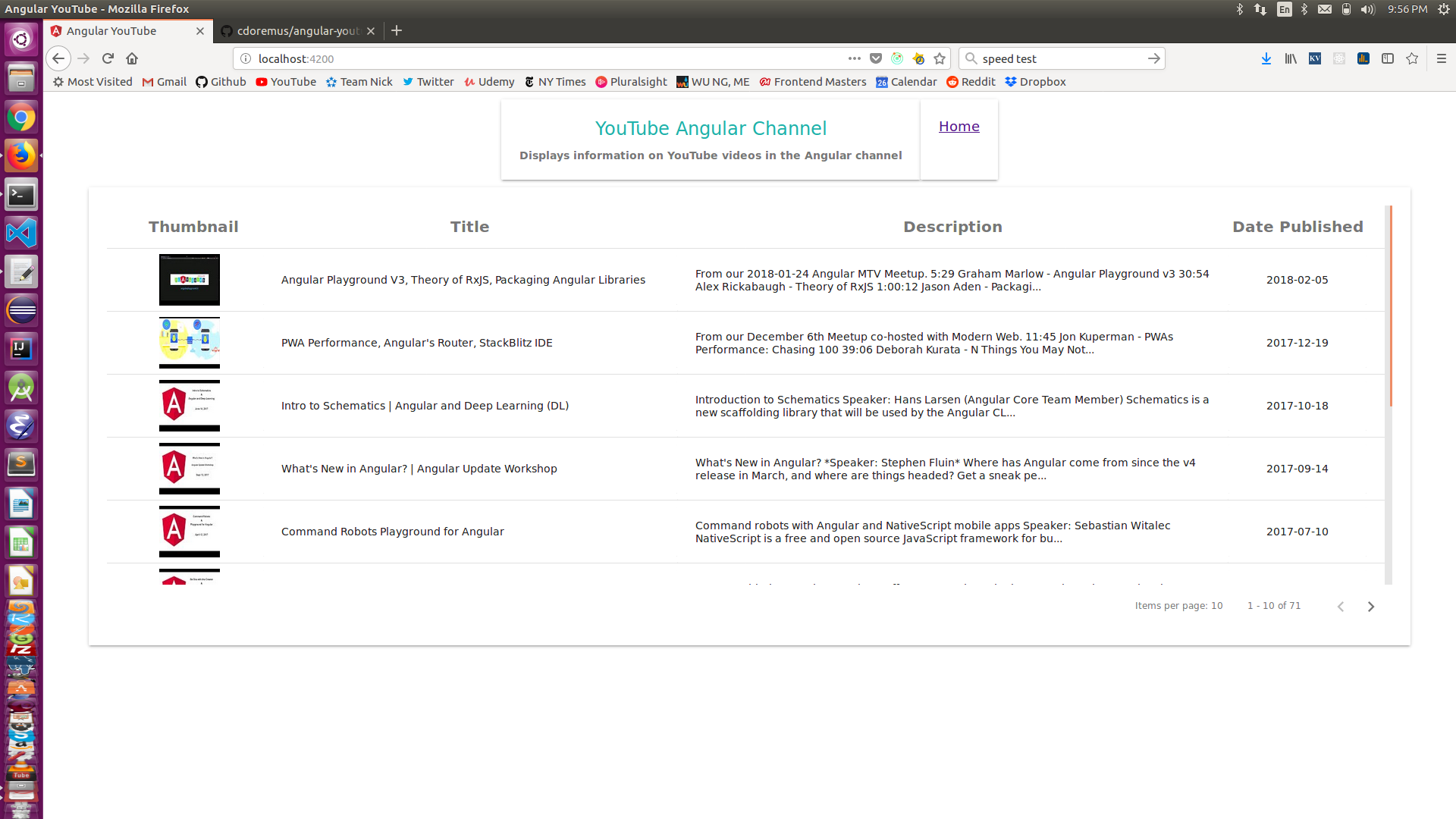
Task: Open the Pluralsight bookmark
Action: point(631,82)
